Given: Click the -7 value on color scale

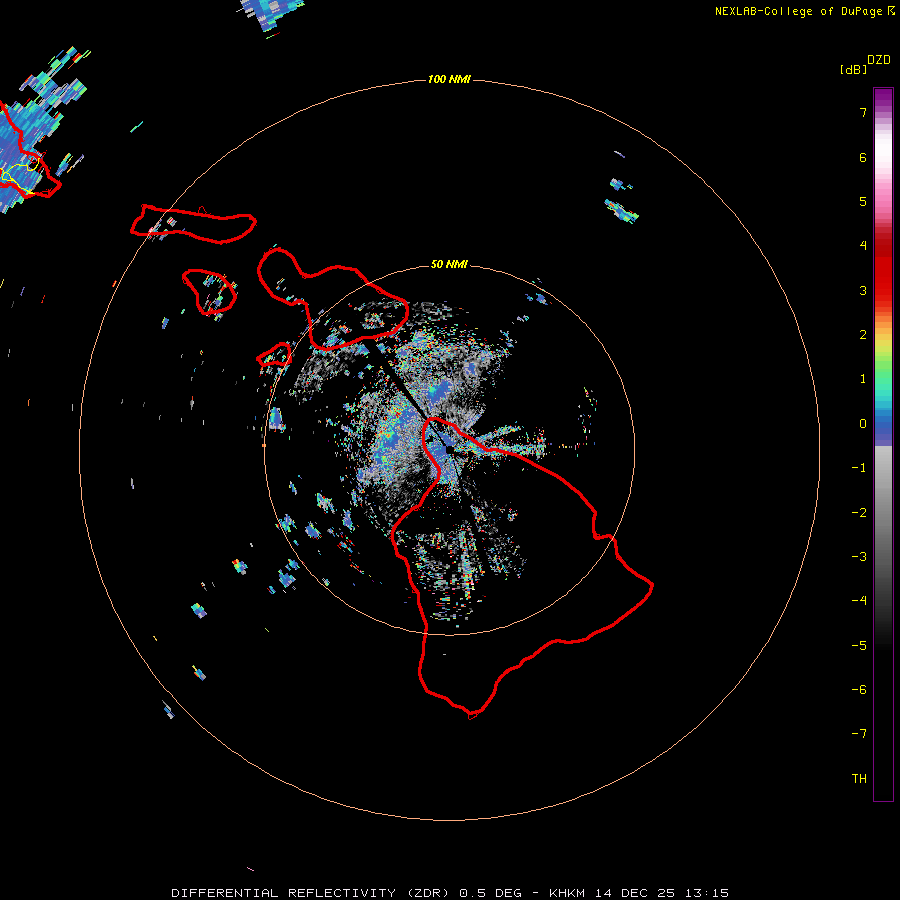Looking at the screenshot, I should [859, 734].
